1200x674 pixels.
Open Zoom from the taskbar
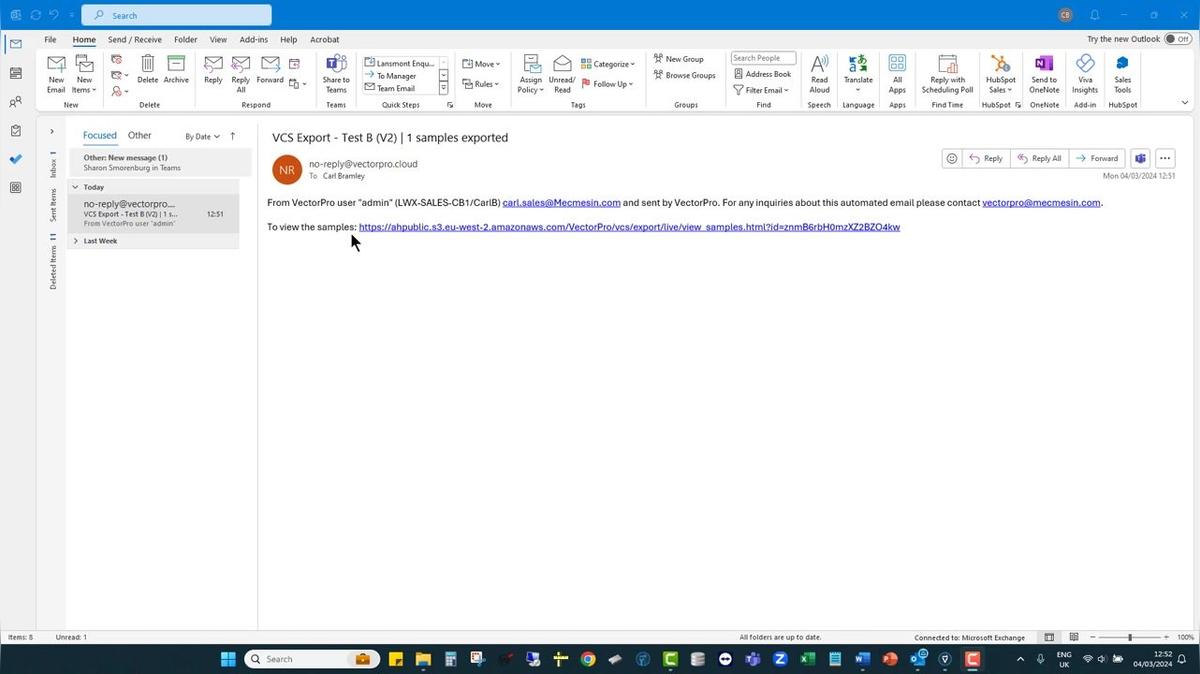(780, 659)
